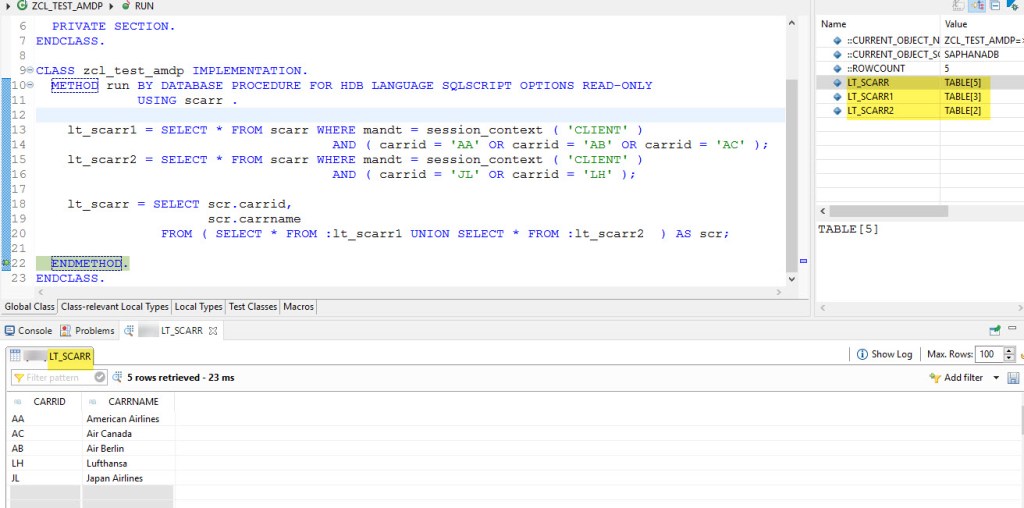
Task: Collapse the METHOD run code fold marker
Action: pyautogui.click(x=30, y=86)
